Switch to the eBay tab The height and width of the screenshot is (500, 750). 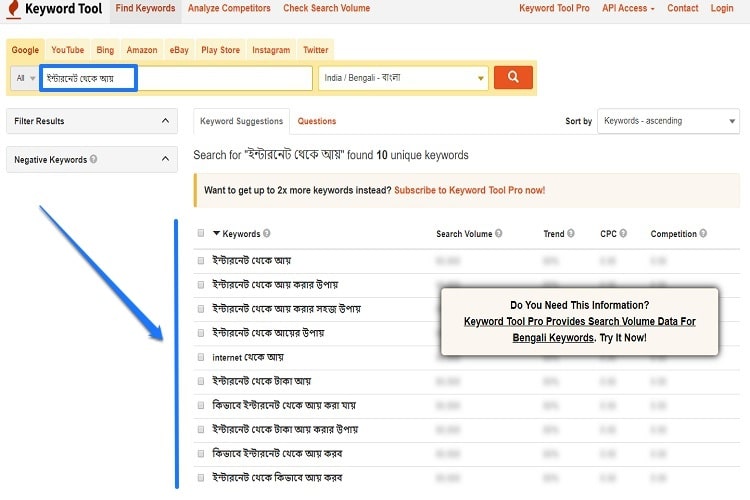(179, 50)
